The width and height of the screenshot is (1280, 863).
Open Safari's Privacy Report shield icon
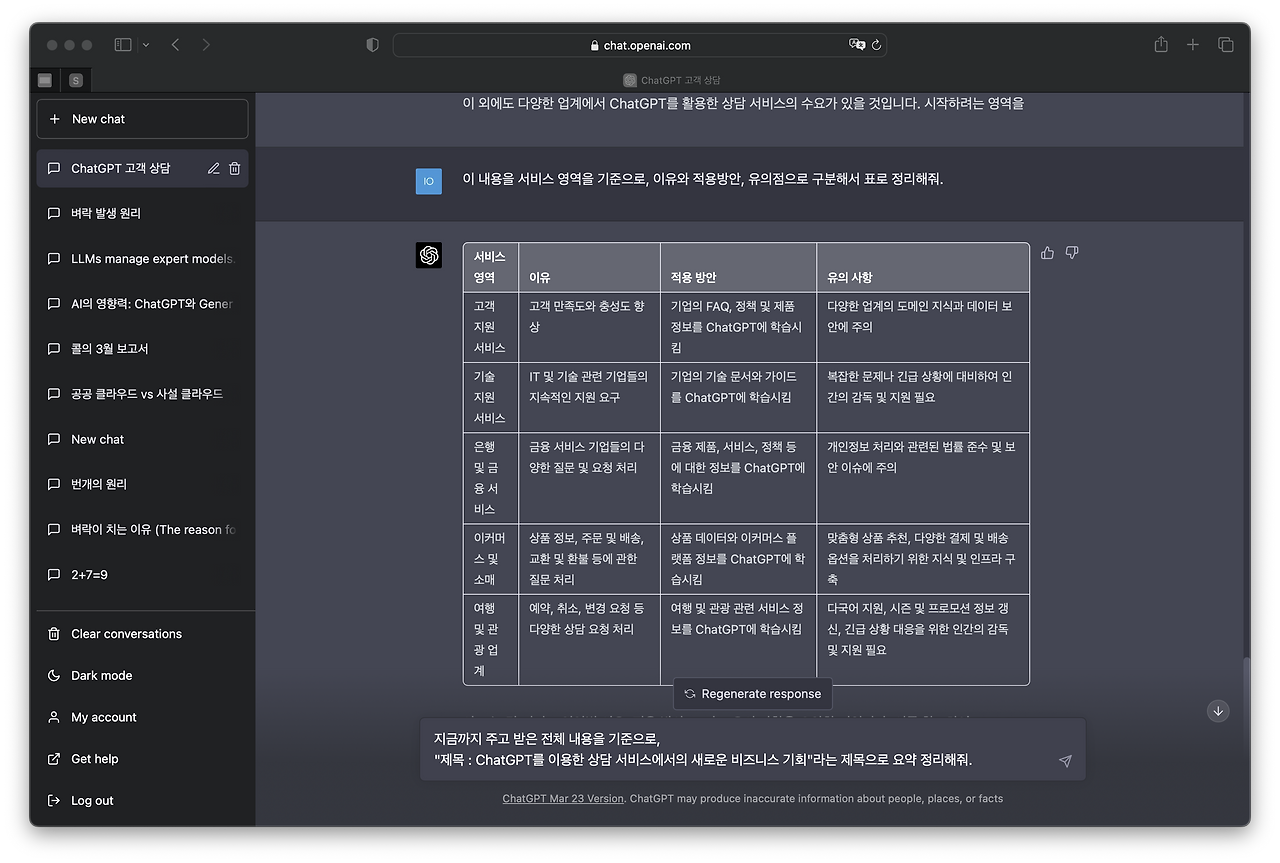pos(371,44)
